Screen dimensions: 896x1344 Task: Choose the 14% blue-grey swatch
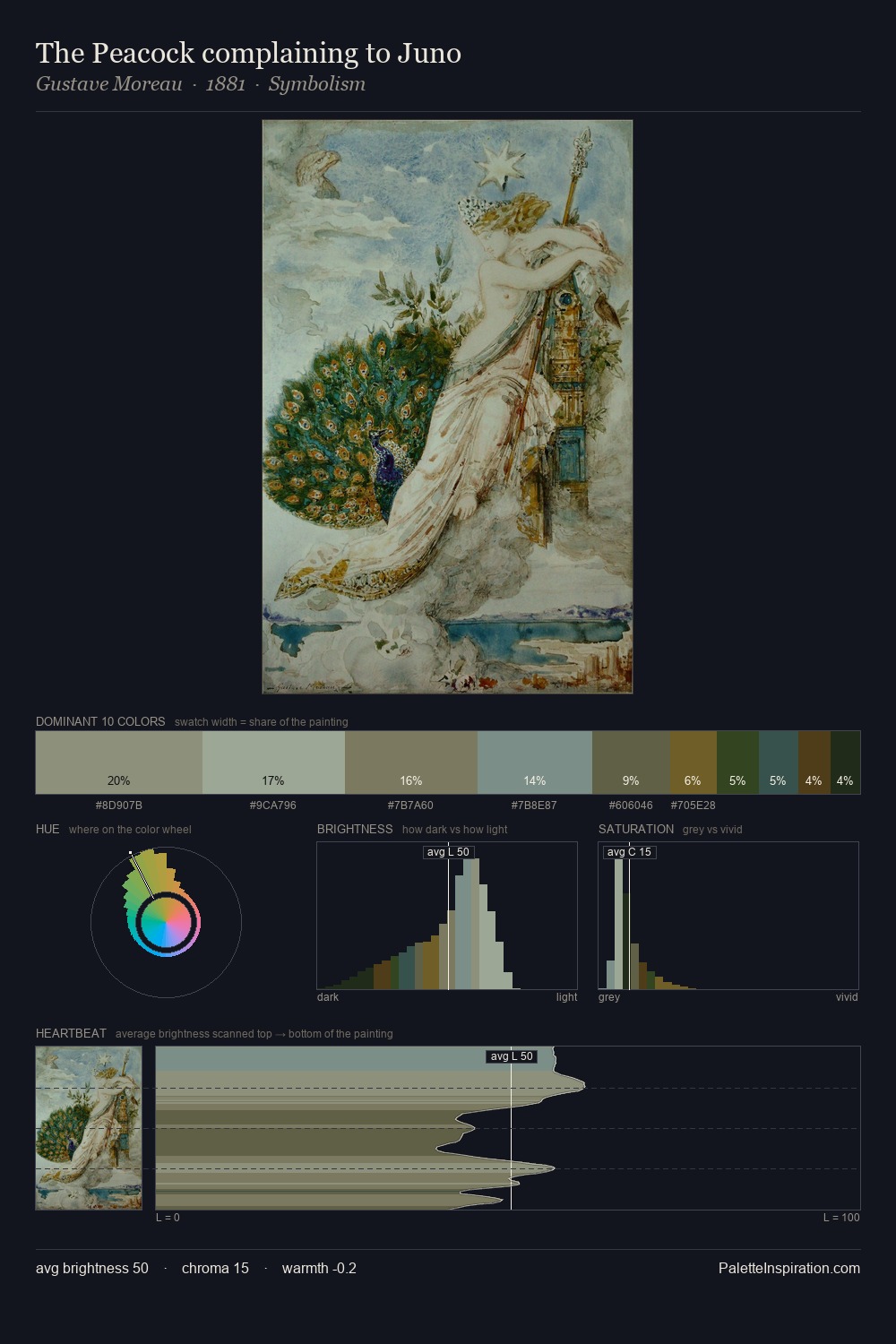[x=535, y=762]
